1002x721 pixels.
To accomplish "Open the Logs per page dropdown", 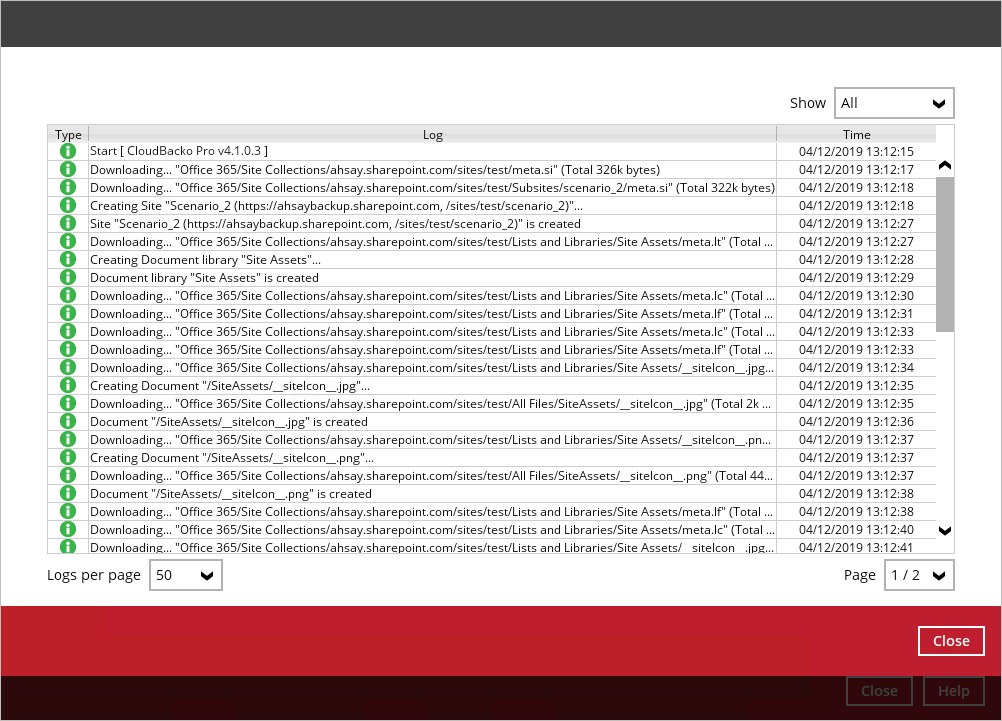I will 185,575.
